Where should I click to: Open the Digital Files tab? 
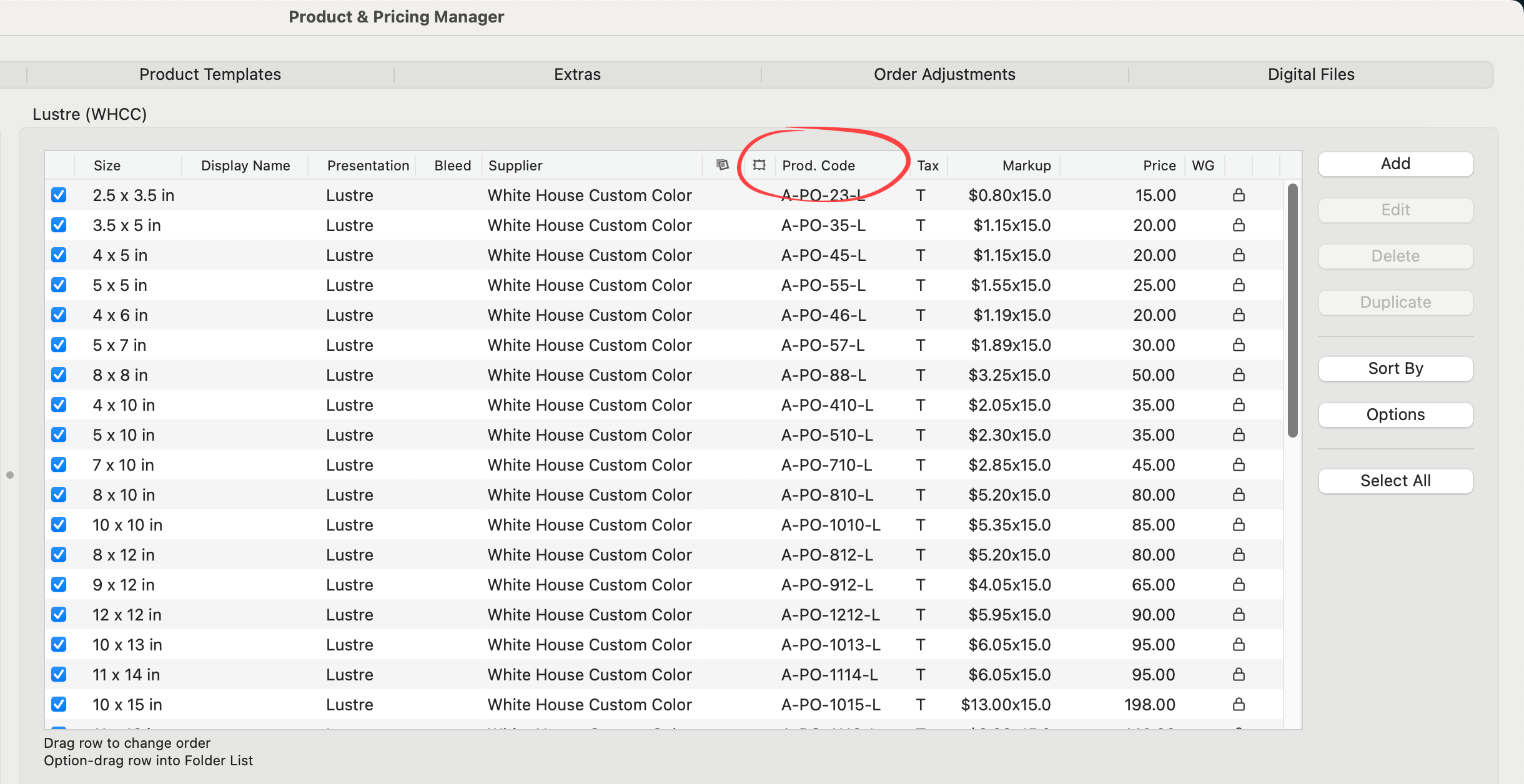pos(1310,74)
